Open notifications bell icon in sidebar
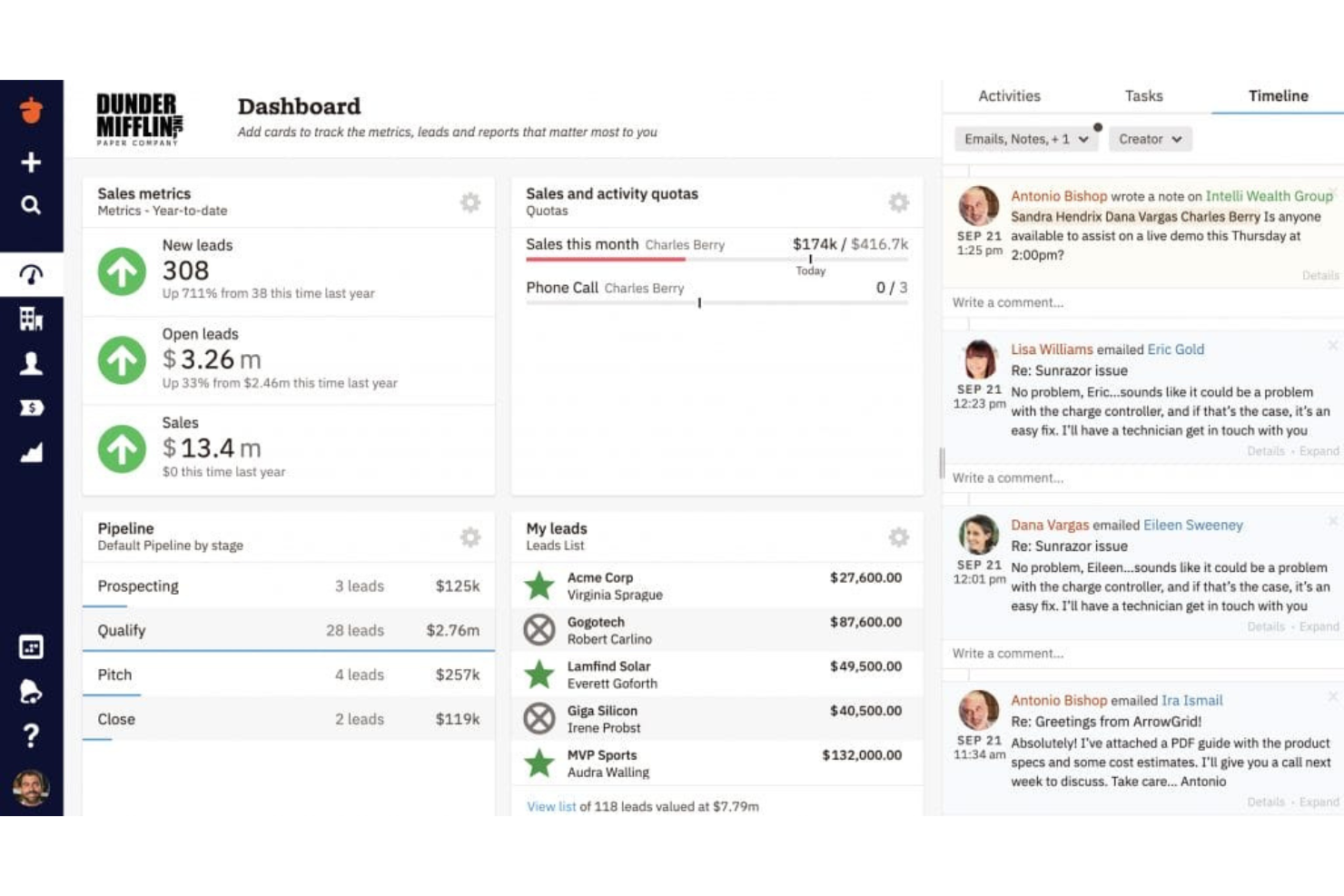Viewport: 1344px width, 896px height. [x=31, y=692]
